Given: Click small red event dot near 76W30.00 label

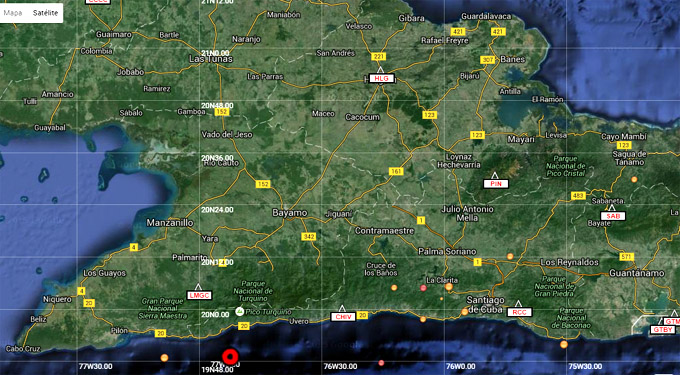Looking at the screenshot, I should tap(381, 362).
